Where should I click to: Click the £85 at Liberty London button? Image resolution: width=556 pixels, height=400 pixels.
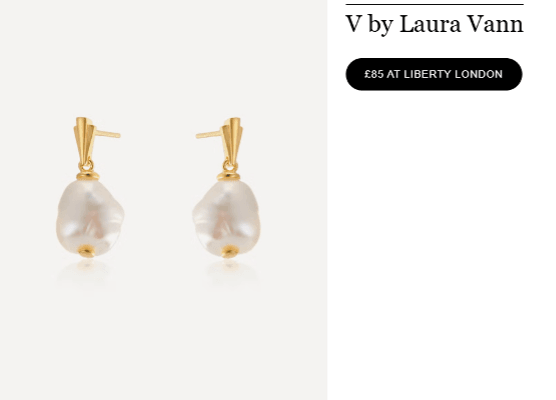point(434,74)
